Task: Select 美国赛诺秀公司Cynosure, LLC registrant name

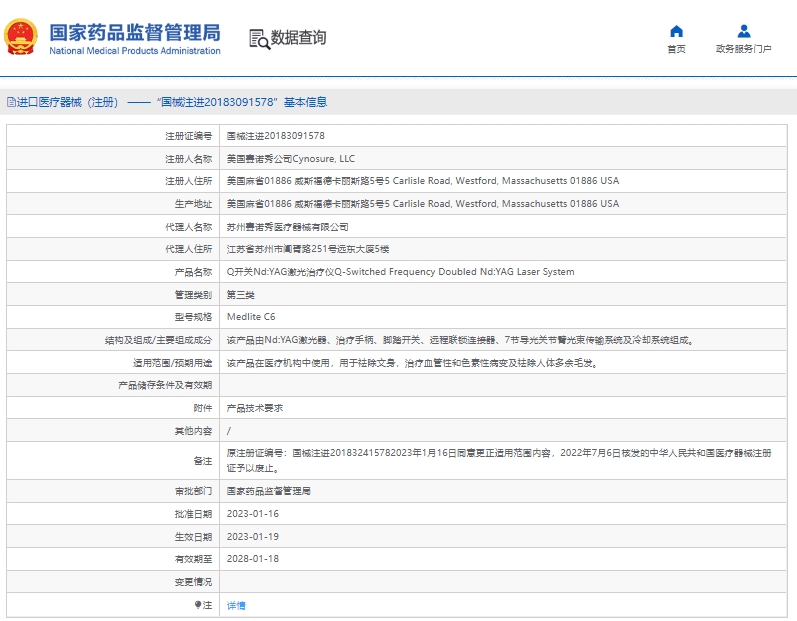Action: tap(291, 159)
